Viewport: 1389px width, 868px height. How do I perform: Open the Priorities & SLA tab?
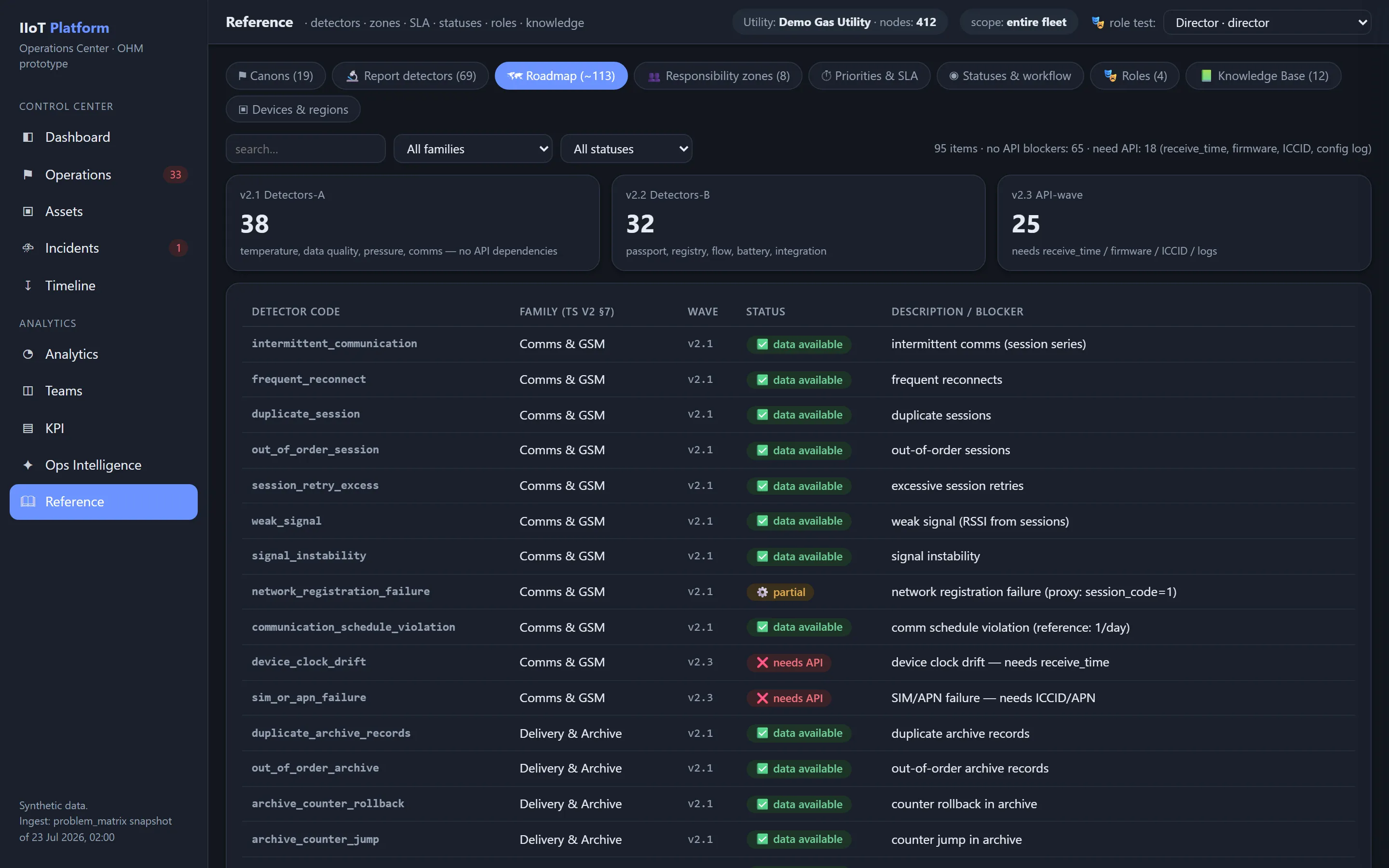869,76
